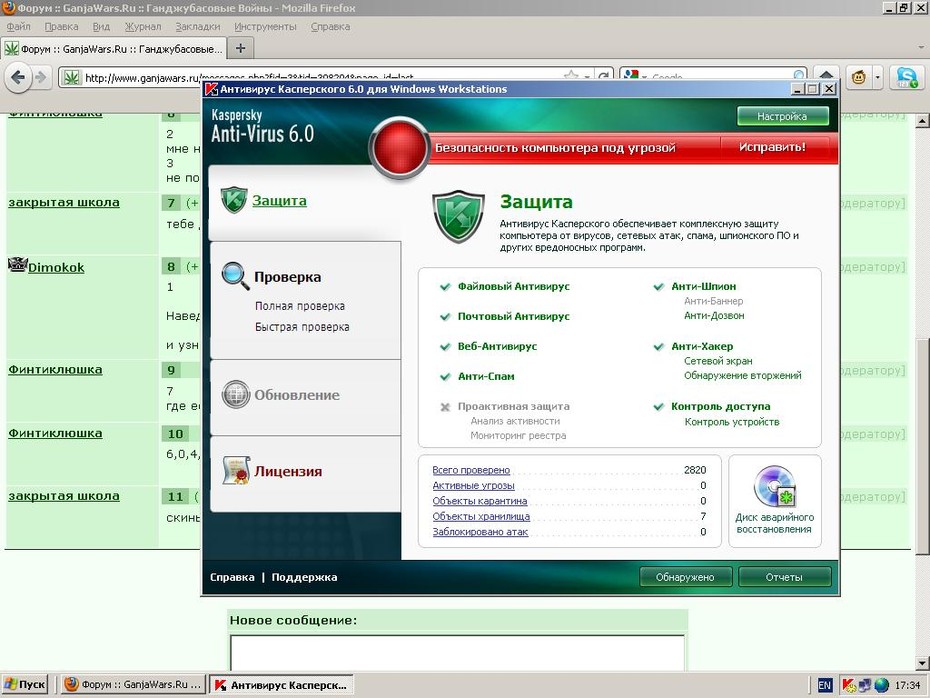The width and height of the screenshot is (930, 698).
Task: Click Контроль устройств subitem
Action: click(x=731, y=422)
